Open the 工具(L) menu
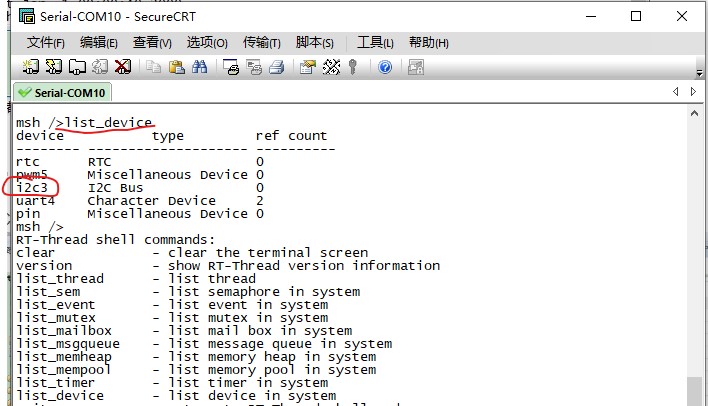708x406 pixels. coord(375,42)
